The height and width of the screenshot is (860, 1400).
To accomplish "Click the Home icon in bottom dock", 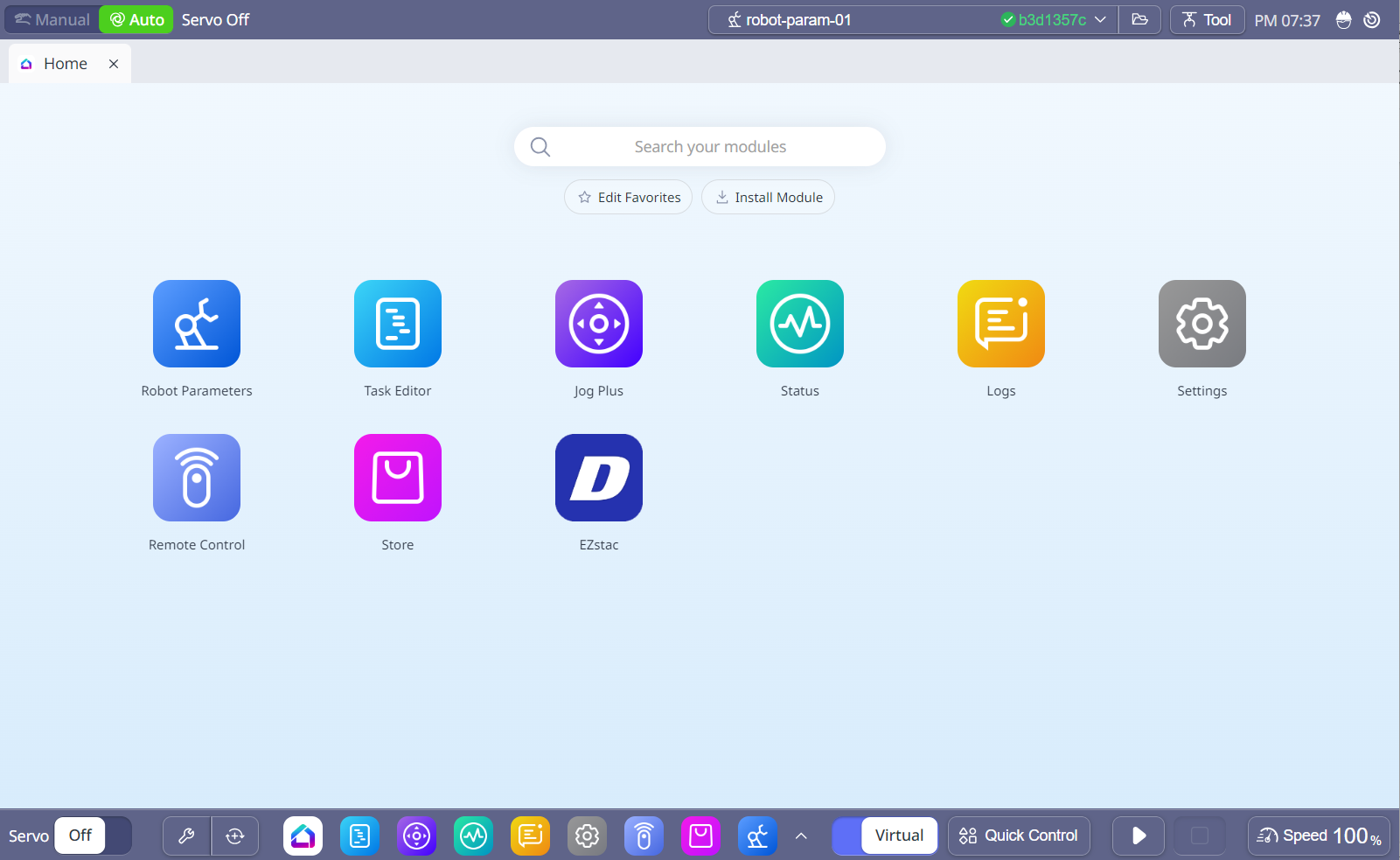I will pyautogui.click(x=303, y=836).
